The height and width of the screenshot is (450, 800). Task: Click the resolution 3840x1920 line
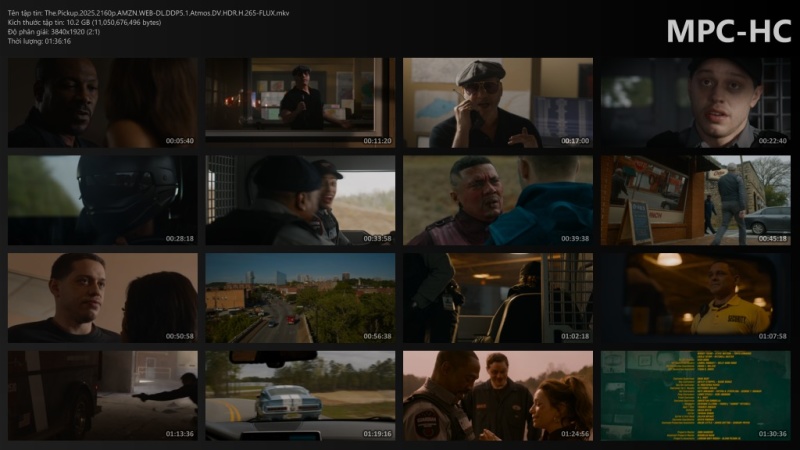[x=54, y=32]
